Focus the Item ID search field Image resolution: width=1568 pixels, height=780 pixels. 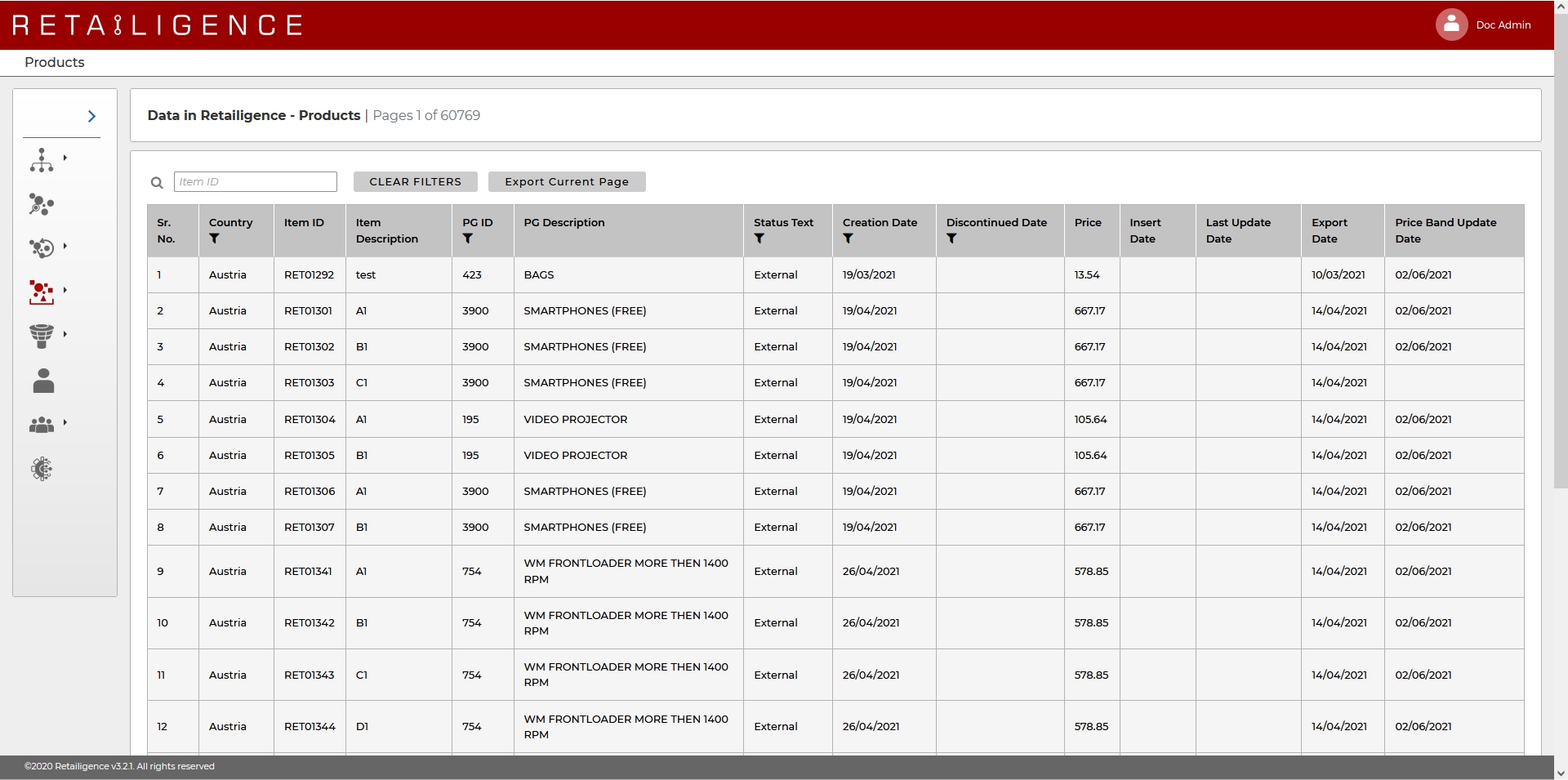(255, 182)
